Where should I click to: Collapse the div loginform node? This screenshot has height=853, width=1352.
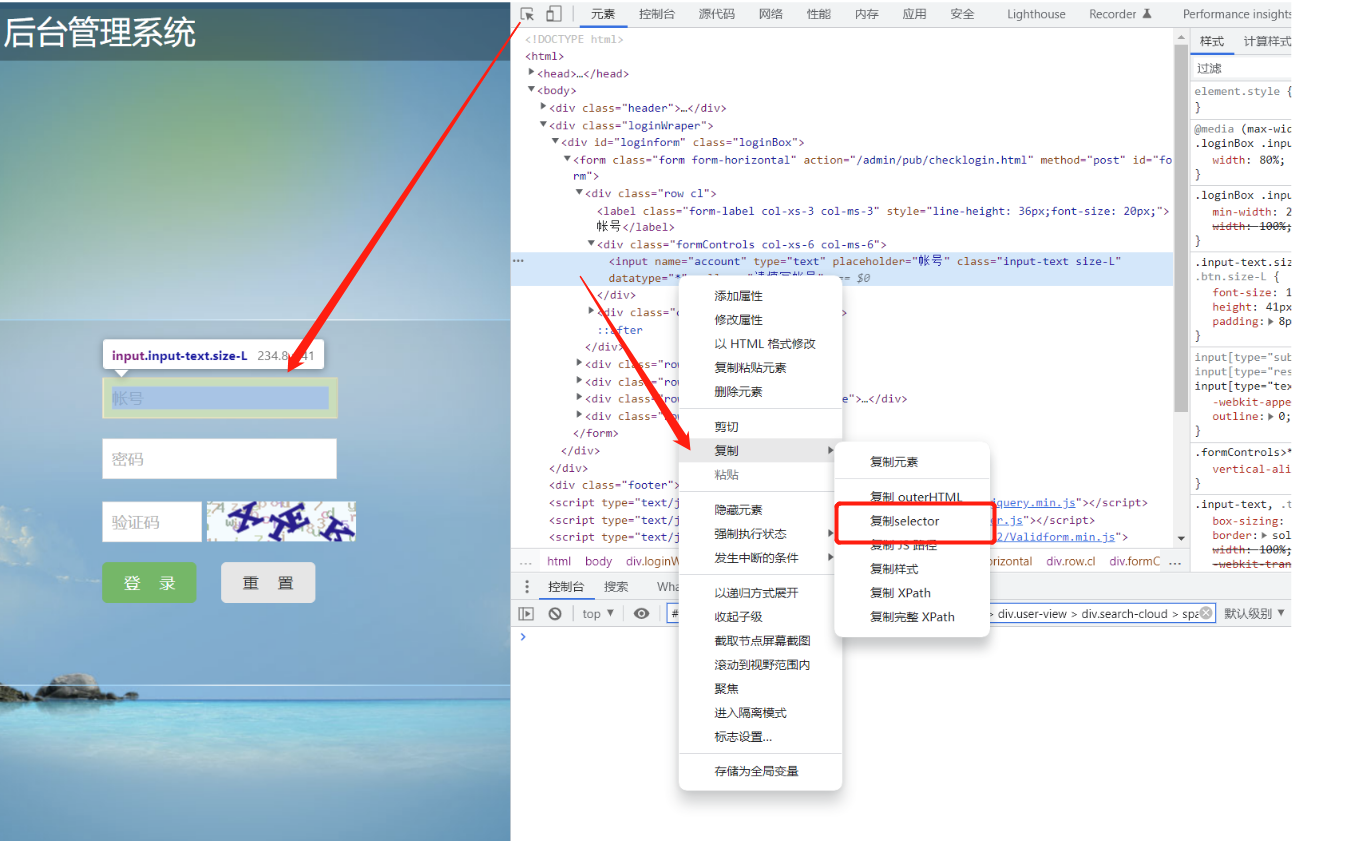pos(556,142)
